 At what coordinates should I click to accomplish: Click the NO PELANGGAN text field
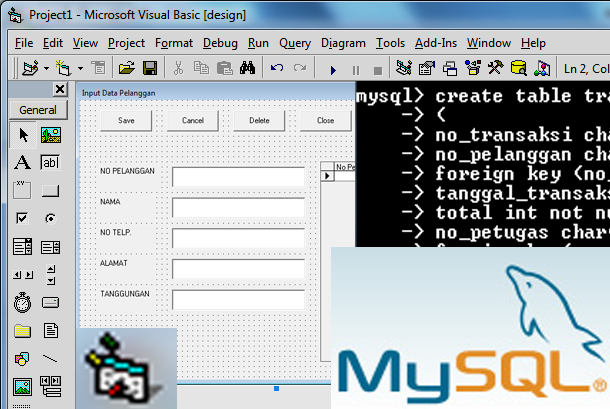(x=238, y=177)
